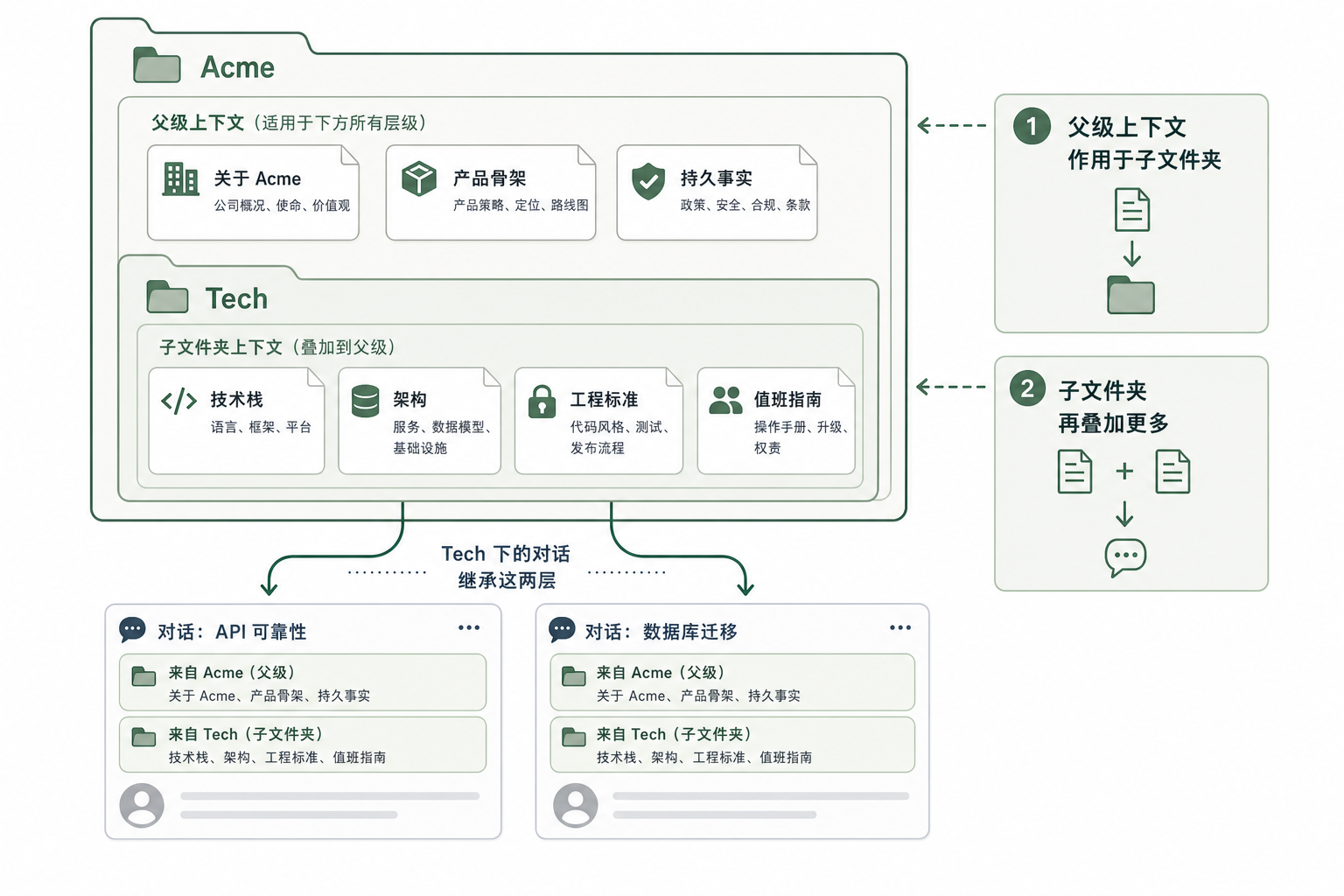Screen dimensions: 1344x896
Task: Click the 对话：数据库迁移 title
Action: click(x=661, y=632)
